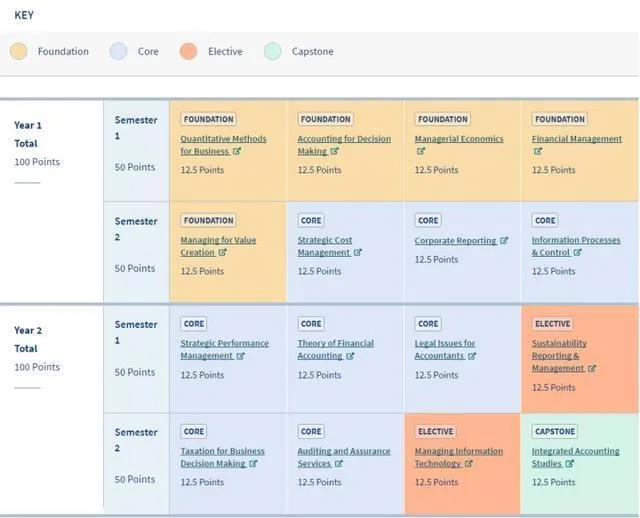Screen dimensions: 640x518
Task: Click external link icon under Financial Management
Action: [538, 152]
